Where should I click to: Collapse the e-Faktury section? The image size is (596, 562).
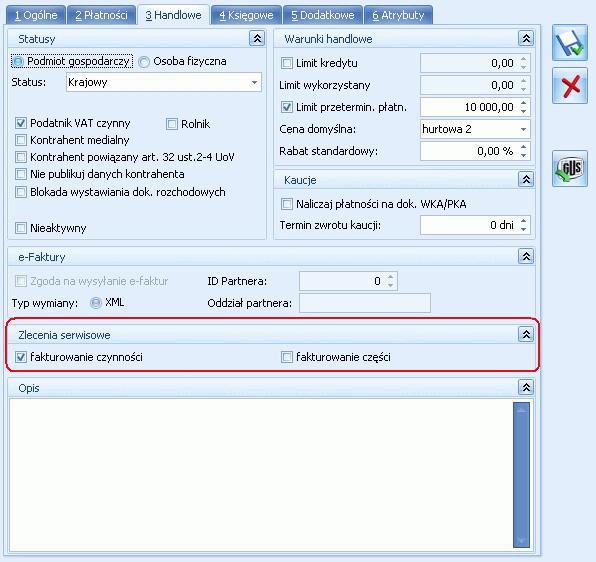526,256
